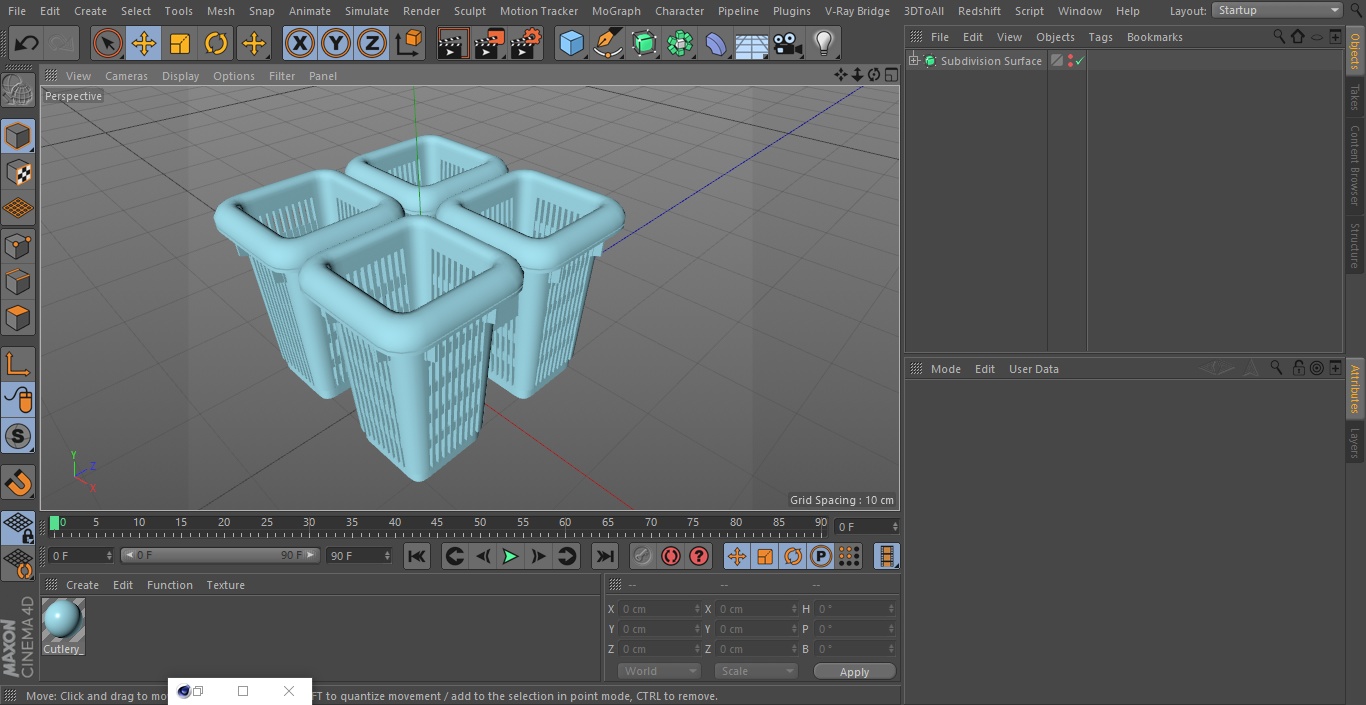Screen dimensions: 1366x705
Task: Toggle the S snapping icon
Action: (18, 437)
